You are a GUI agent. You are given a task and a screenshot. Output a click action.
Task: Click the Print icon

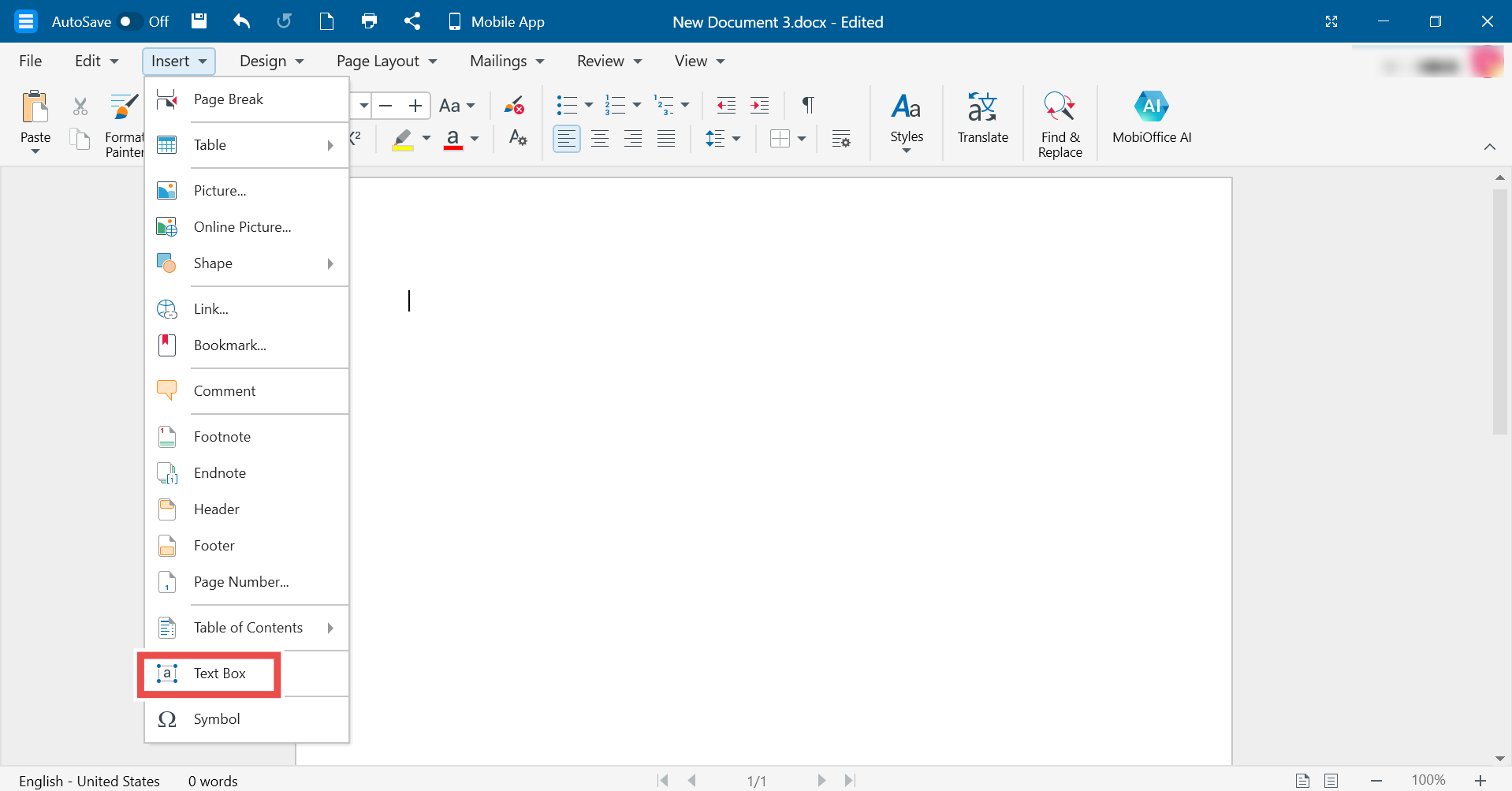pyautogui.click(x=368, y=21)
